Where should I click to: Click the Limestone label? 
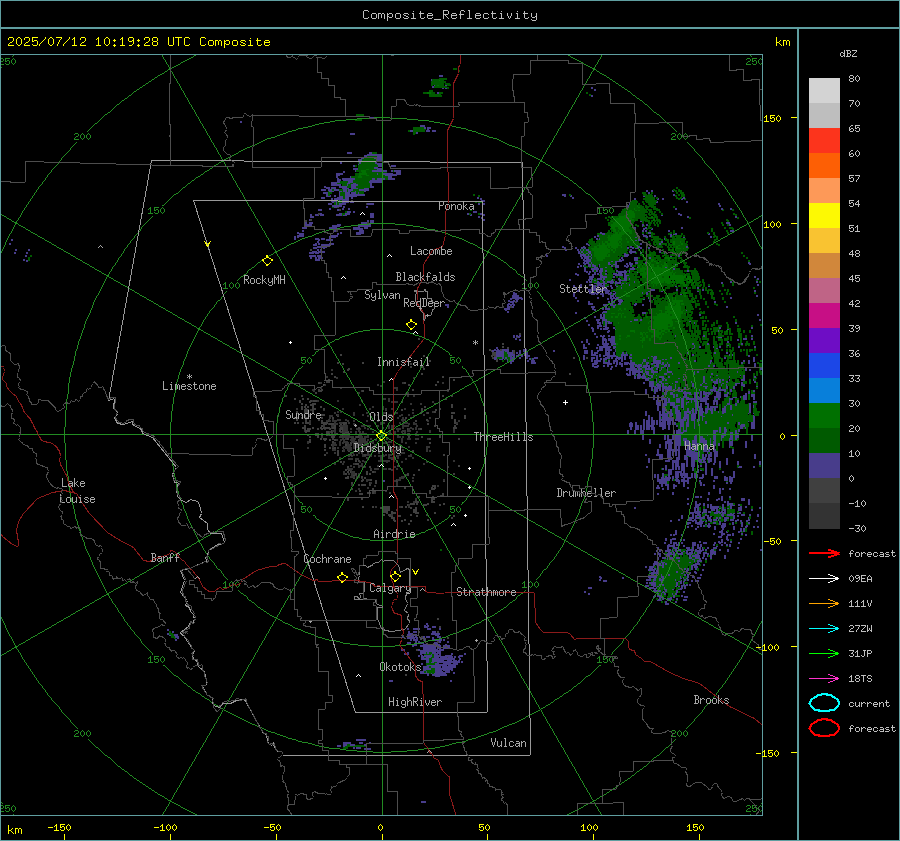189,386
